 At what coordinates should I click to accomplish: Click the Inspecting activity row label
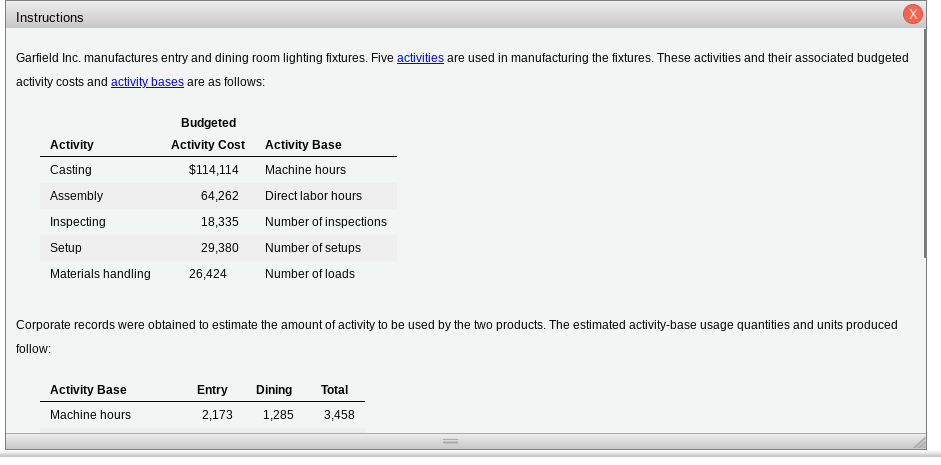pos(78,222)
